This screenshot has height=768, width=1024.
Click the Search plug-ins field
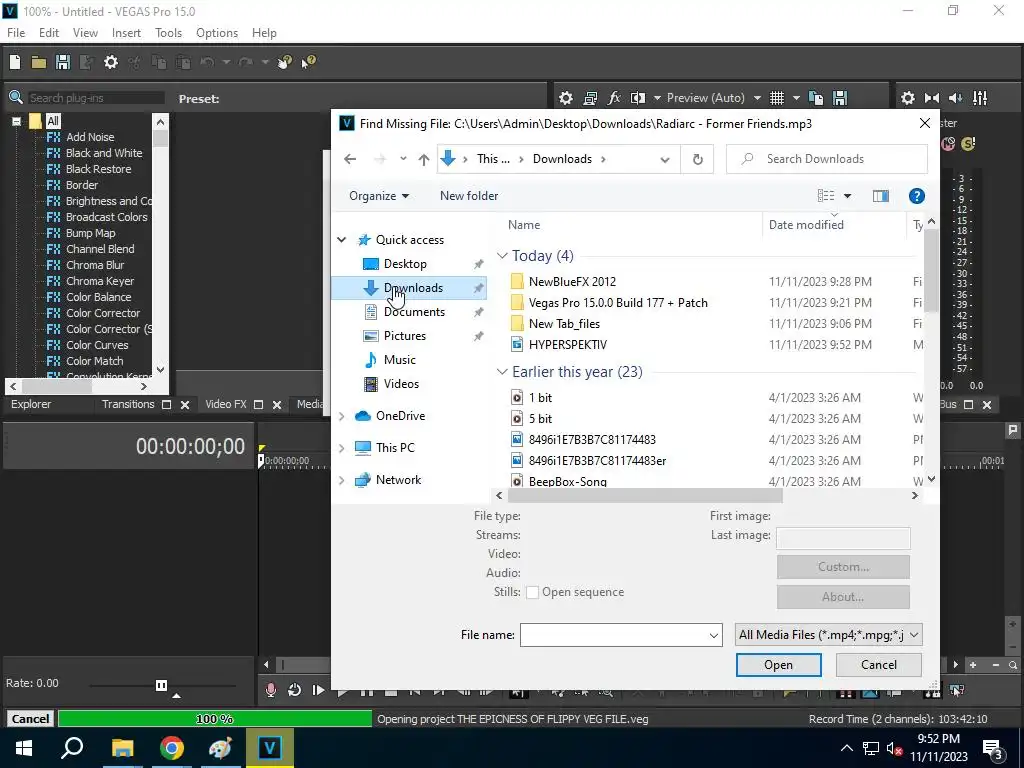click(x=95, y=98)
